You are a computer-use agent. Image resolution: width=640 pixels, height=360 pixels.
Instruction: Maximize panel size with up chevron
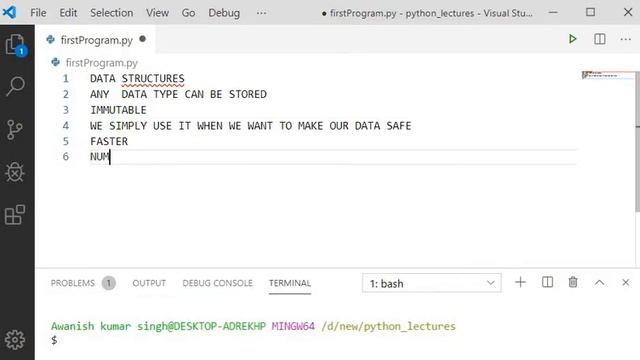(x=599, y=282)
